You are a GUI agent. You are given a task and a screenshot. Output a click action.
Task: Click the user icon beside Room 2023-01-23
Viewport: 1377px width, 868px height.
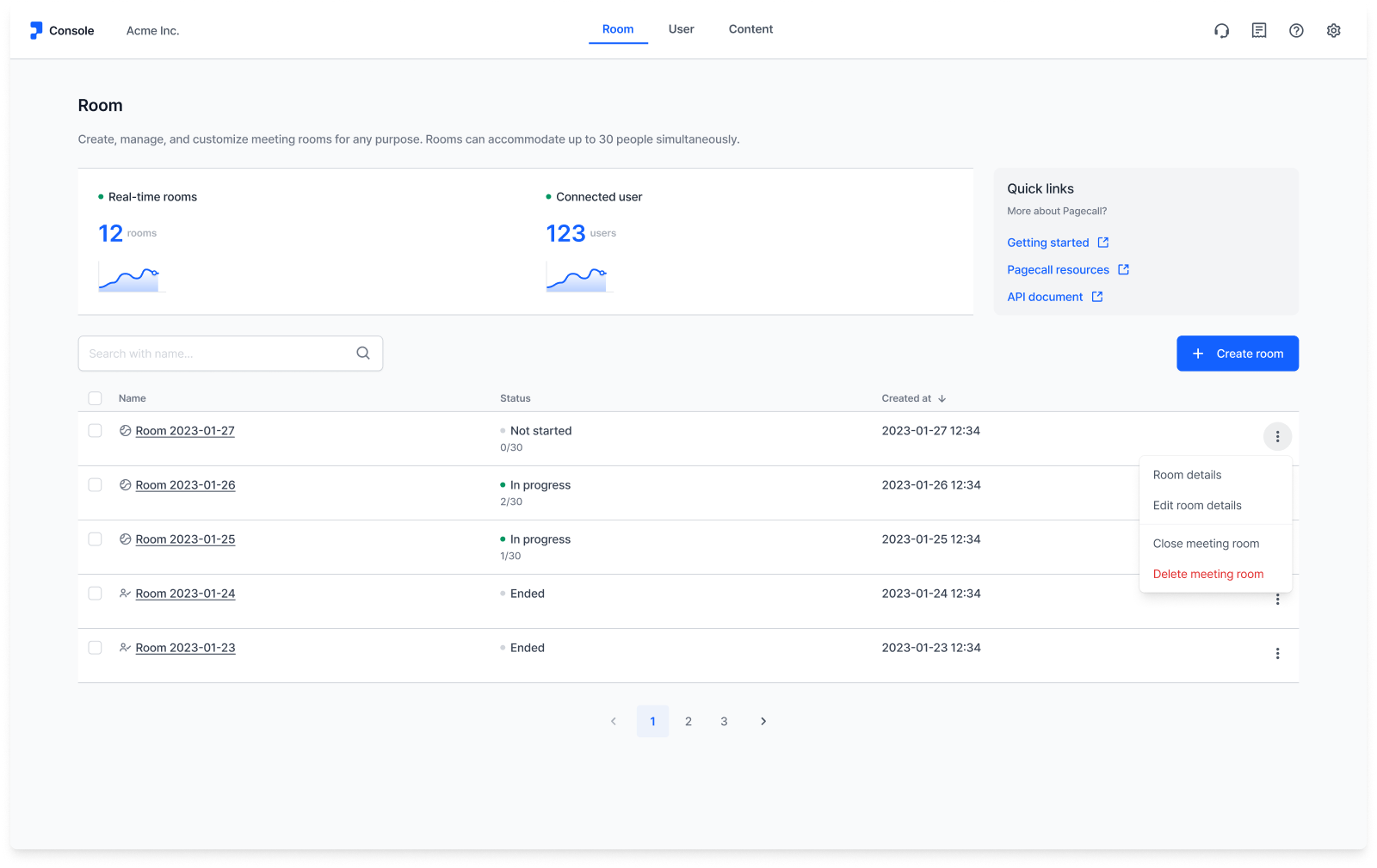125,648
